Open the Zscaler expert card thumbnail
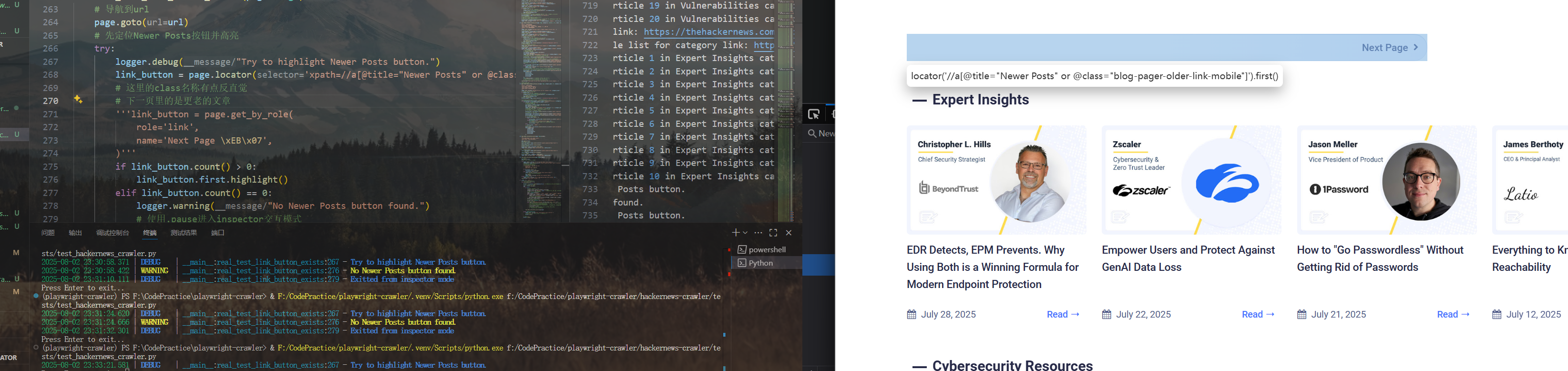 click(x=1191, y=180)
